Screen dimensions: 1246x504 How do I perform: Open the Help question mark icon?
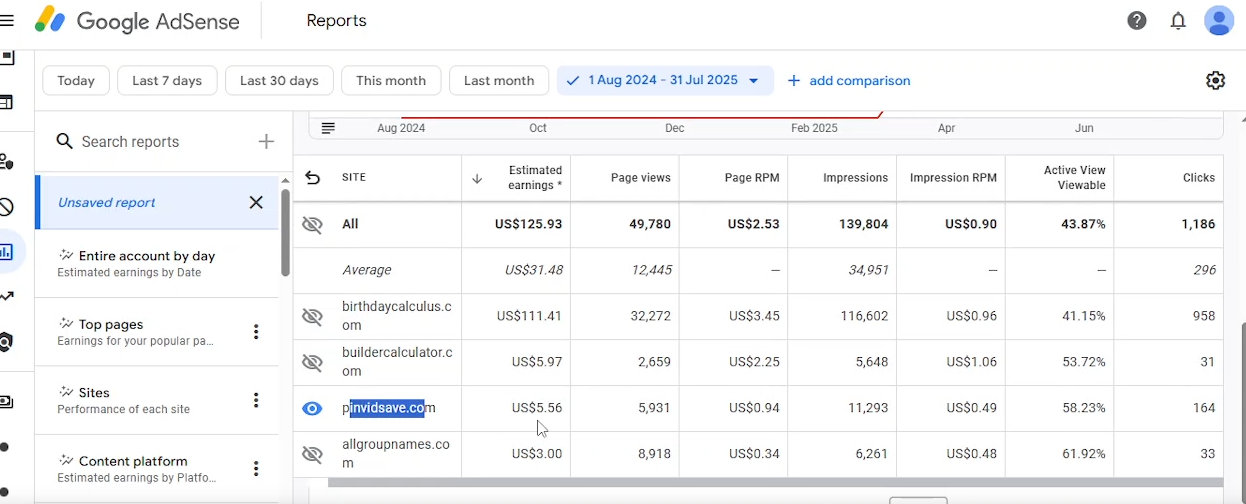(1137, 20)
